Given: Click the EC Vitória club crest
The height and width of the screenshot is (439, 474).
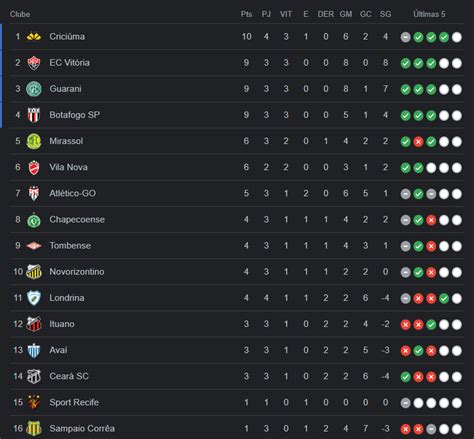Looking at the screenshot, I should [34, 63].
